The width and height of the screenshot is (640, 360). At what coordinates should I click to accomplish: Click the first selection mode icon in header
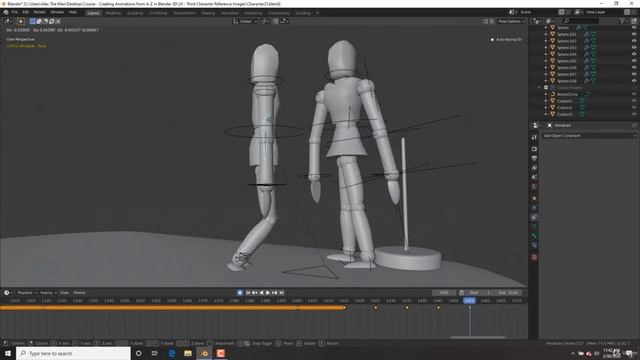pyautogui.click(x=33, y=21)
